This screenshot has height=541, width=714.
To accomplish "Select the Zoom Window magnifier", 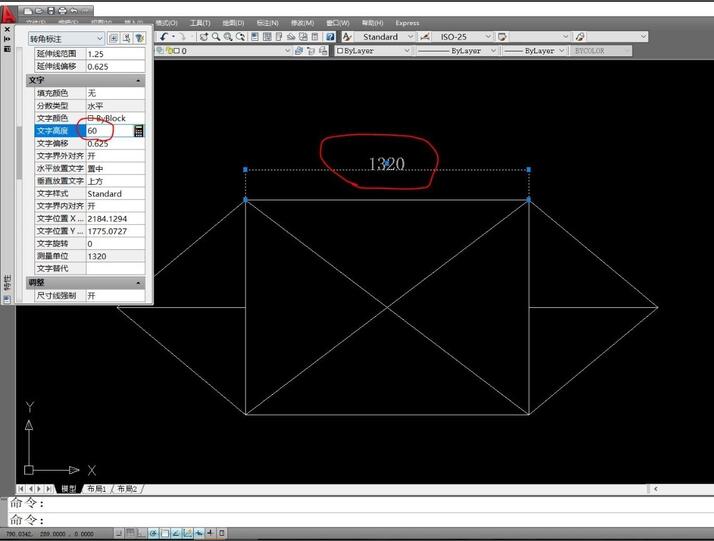I will tap(228, 37).
